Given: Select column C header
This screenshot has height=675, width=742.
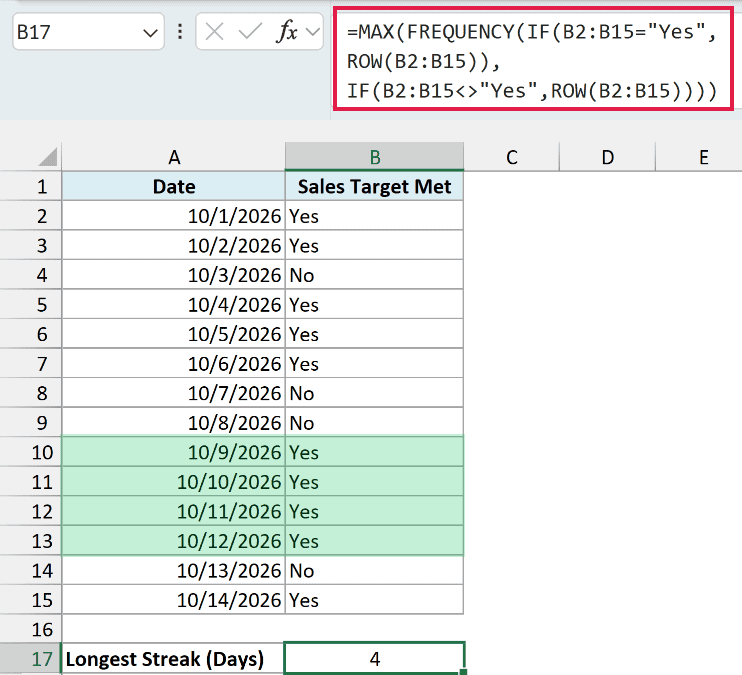Looking at the screenshot, I should point(512,157).
